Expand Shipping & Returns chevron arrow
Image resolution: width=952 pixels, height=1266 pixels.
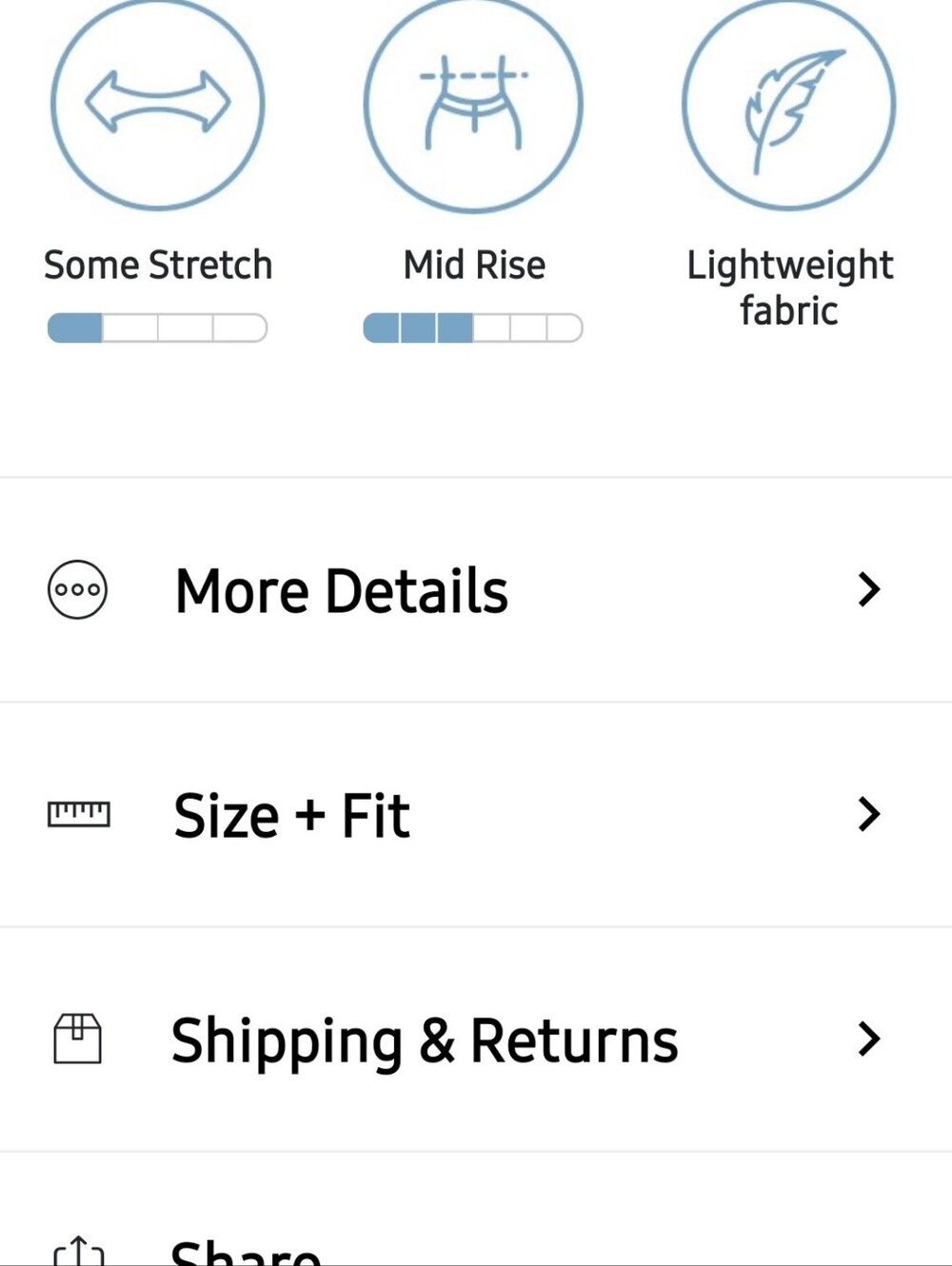[868, 1039]
